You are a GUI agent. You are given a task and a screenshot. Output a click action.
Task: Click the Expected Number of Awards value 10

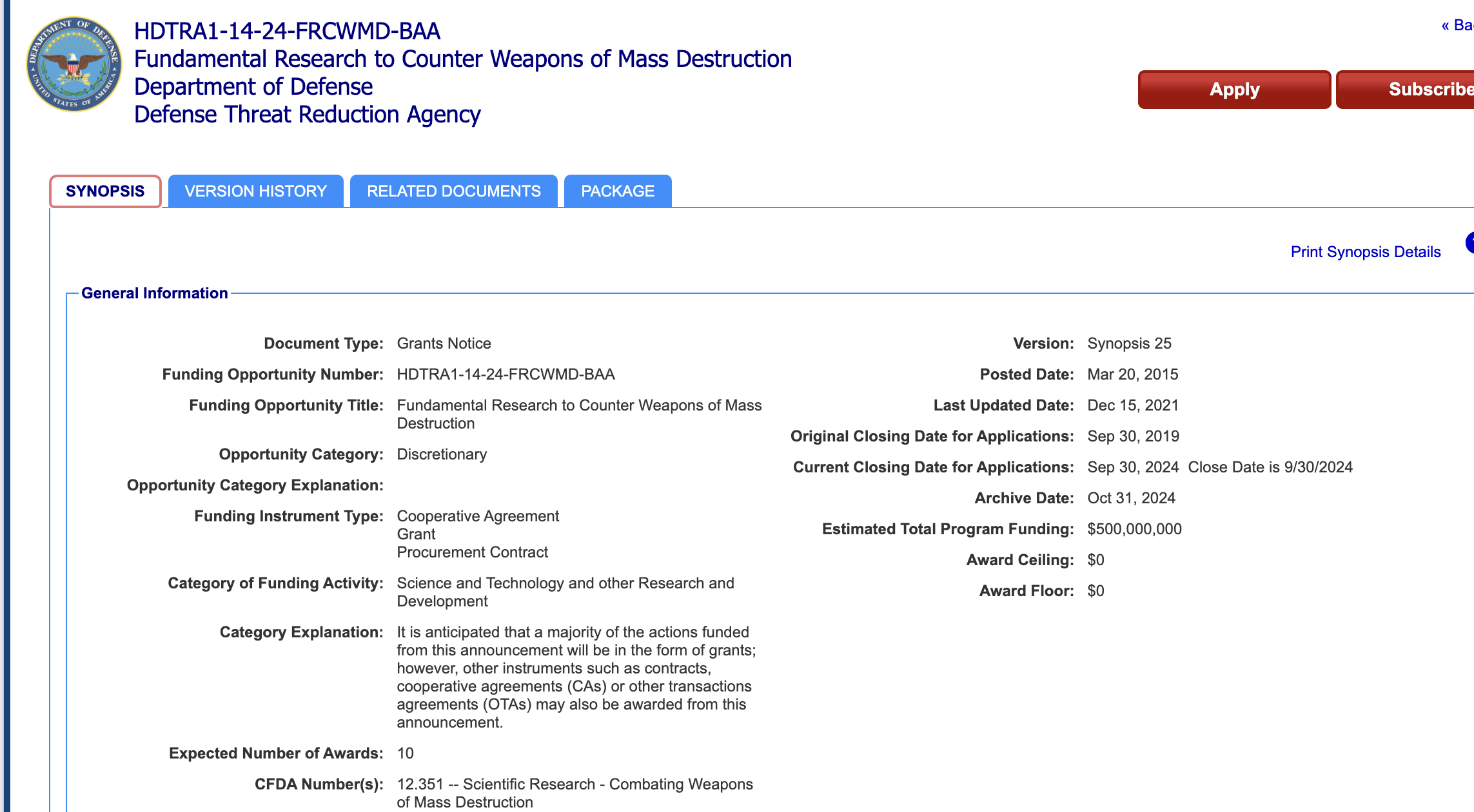pyautogui.click(x=405, y=753)
